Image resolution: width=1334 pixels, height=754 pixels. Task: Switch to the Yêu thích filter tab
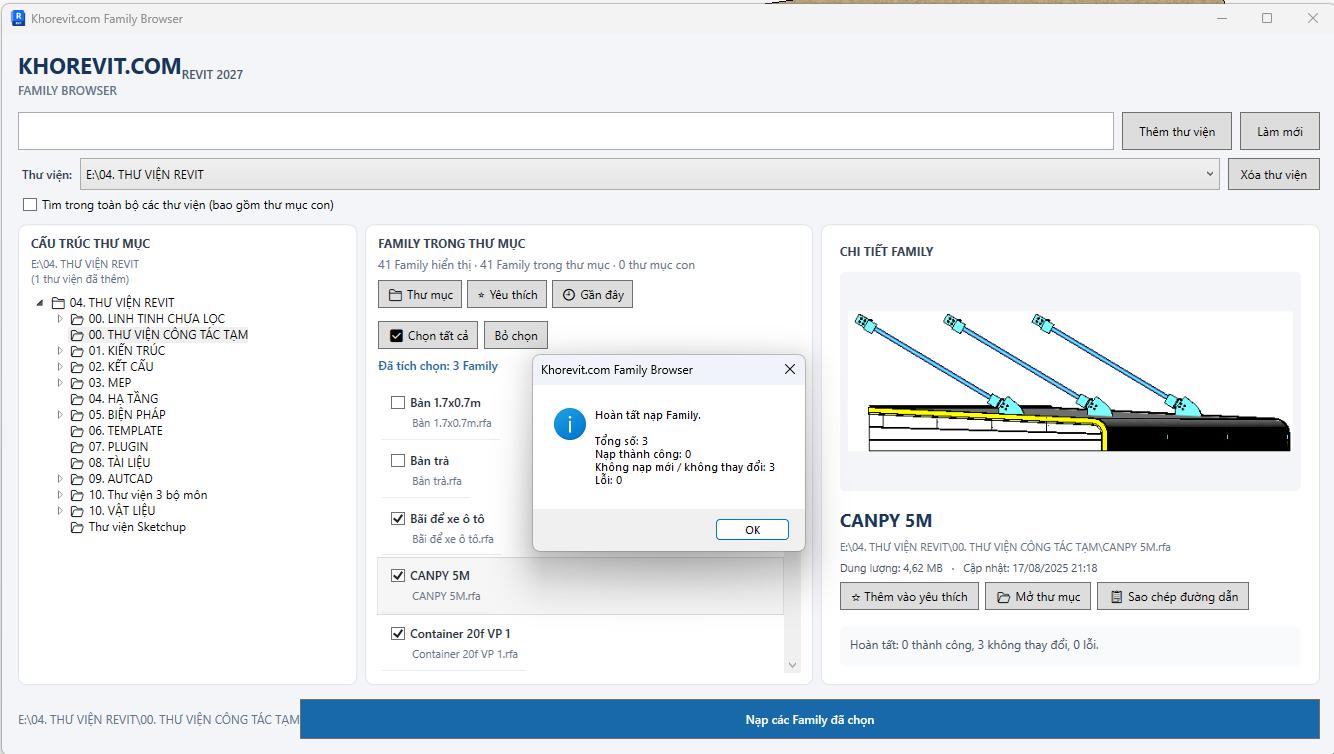pyautogui.click(x=506, y=295)
